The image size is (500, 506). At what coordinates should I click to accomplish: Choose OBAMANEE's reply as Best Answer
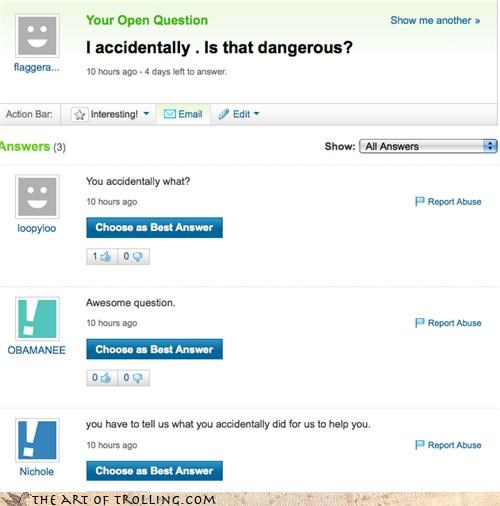tap(154, 349)
